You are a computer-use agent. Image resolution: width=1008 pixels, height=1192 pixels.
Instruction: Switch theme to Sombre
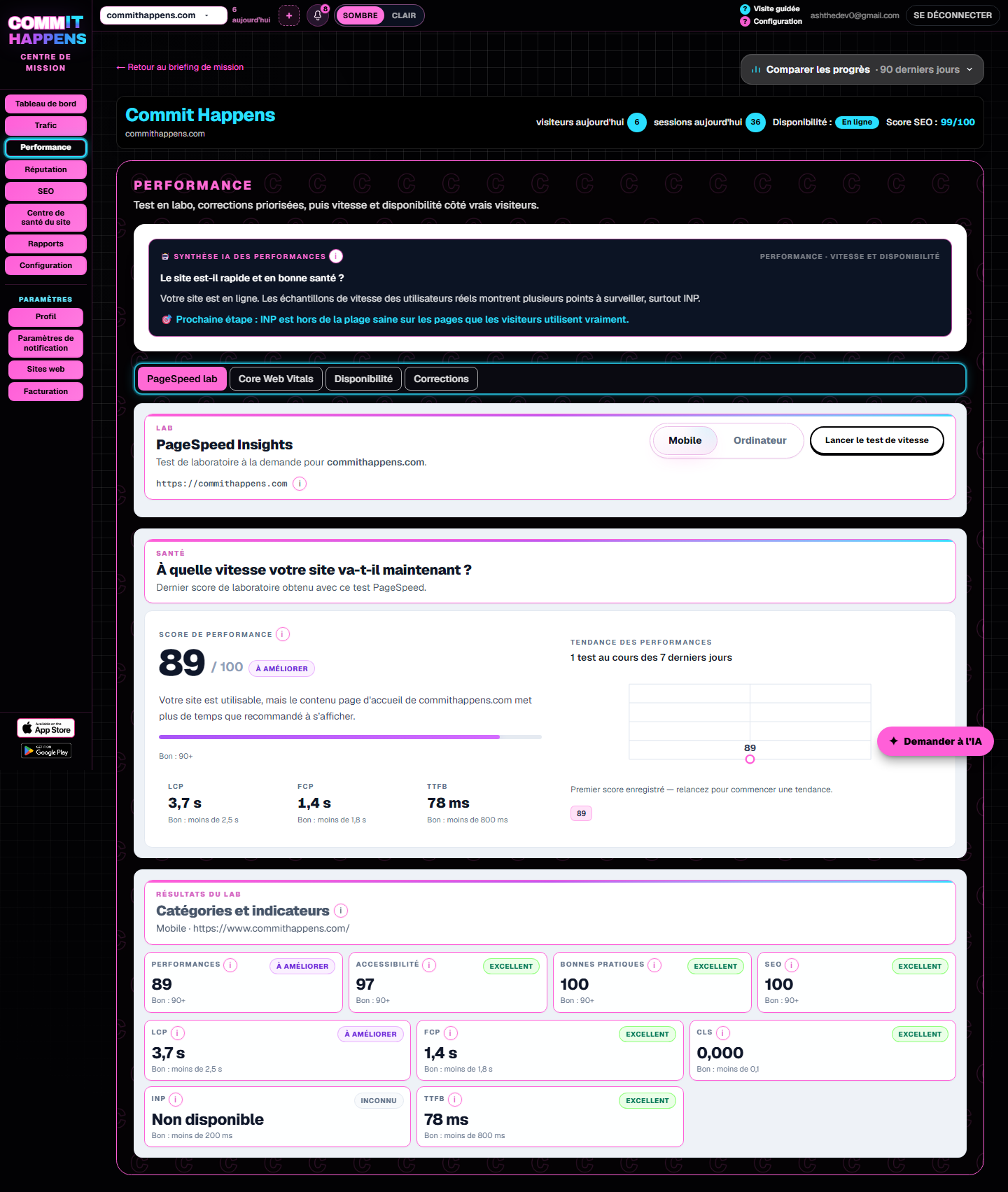tap(360, 15)
